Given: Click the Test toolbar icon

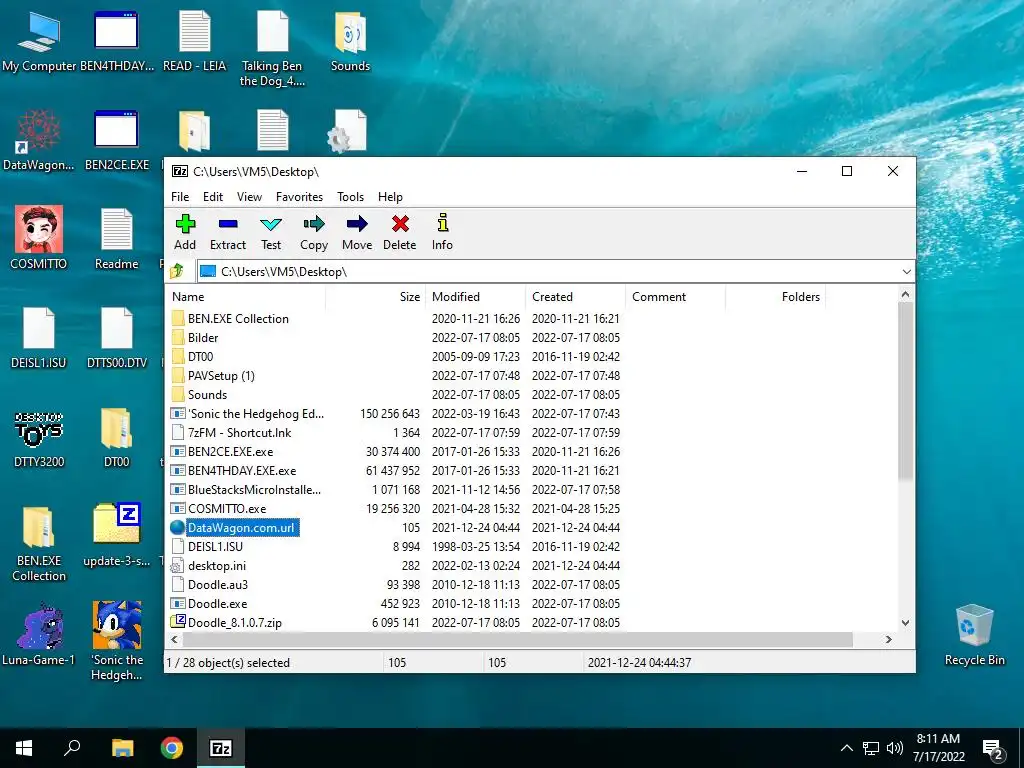Looking at the screenshot, I should click(271, 232).
